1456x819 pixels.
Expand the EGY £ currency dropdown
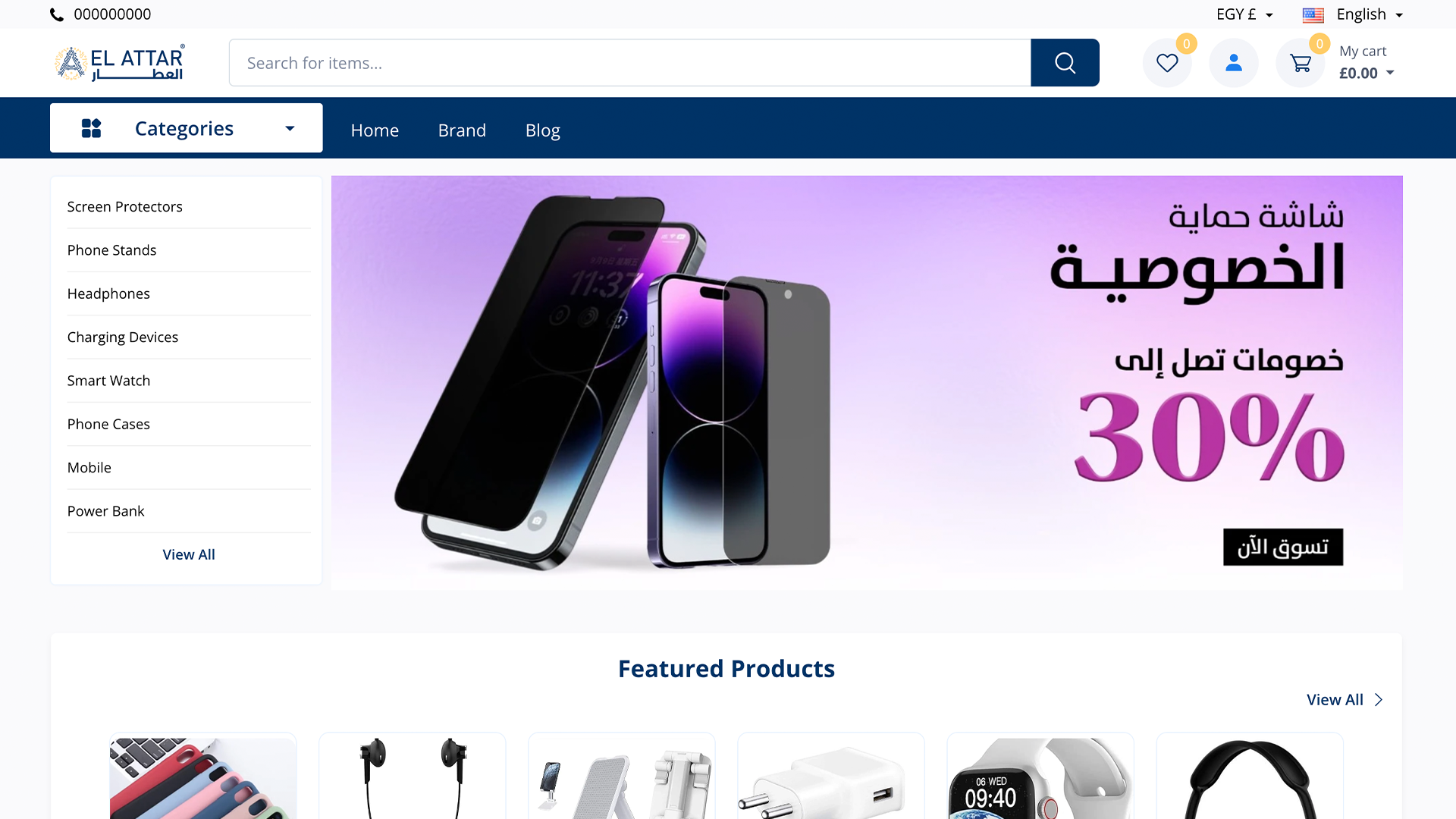pos(1244,14)
